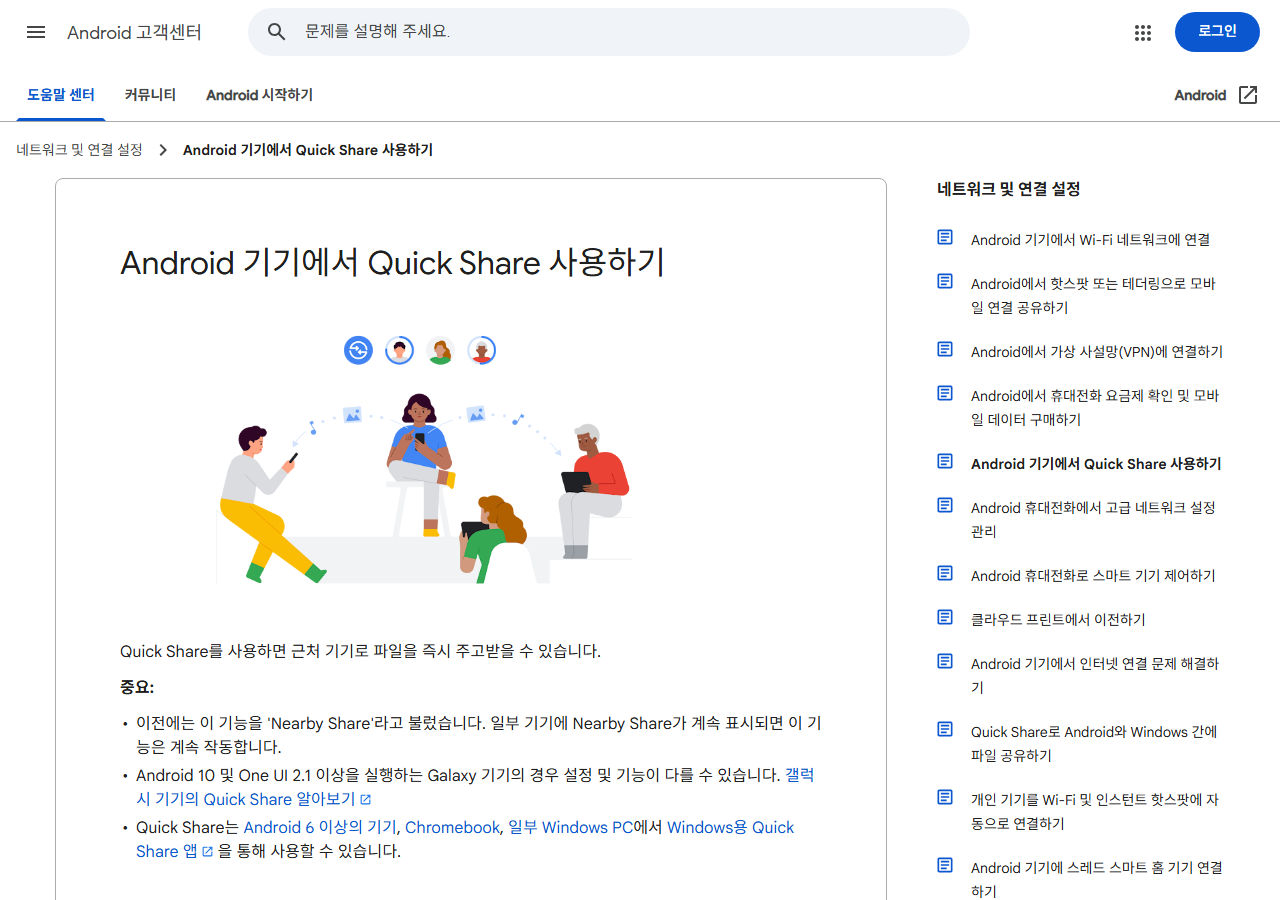Click article icon beside 고급 네트워크 설정 관리

(x=945, y=505)
